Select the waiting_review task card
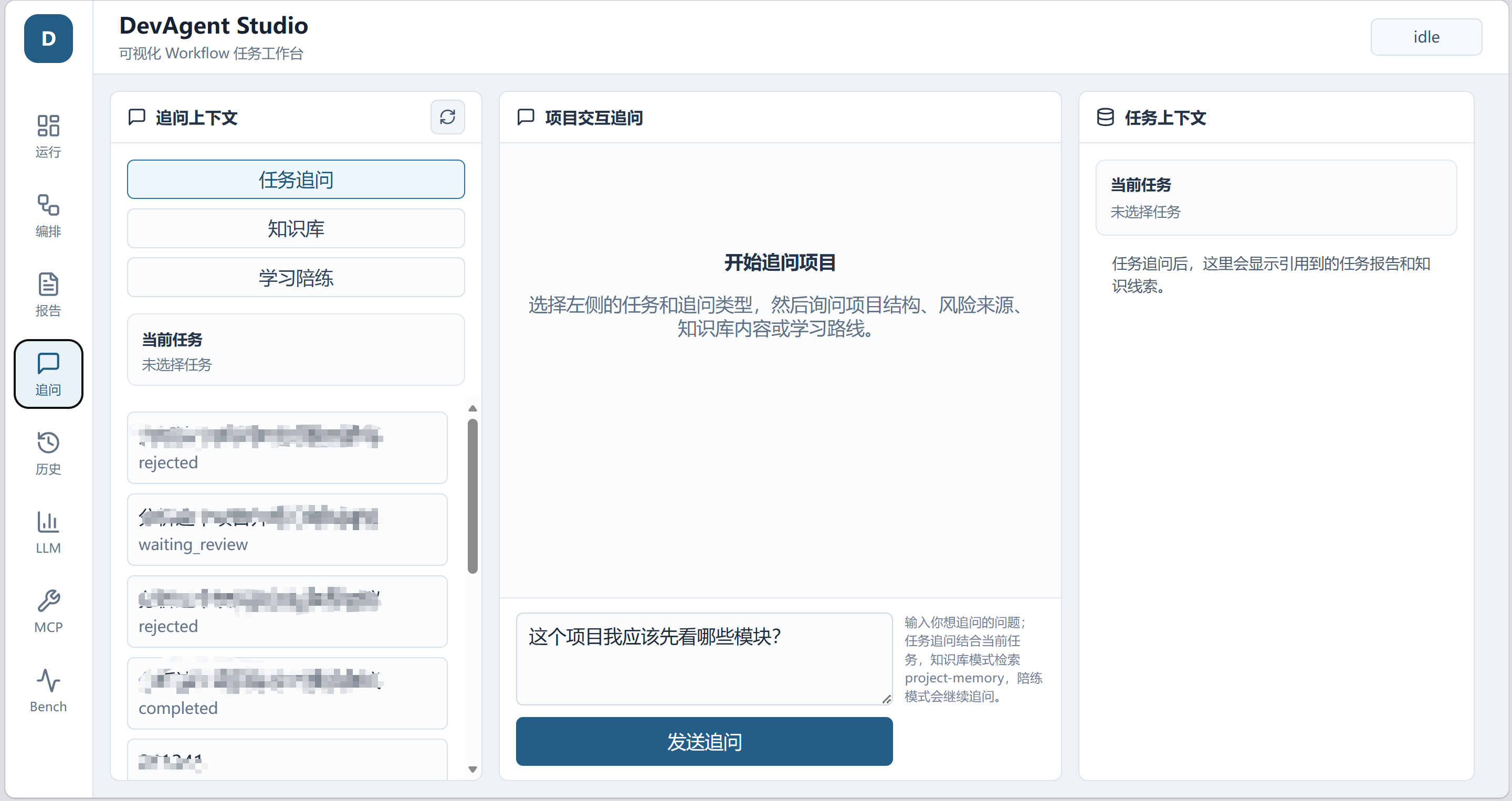Viewport: 1512px width, 801px height. pos(287,530)
